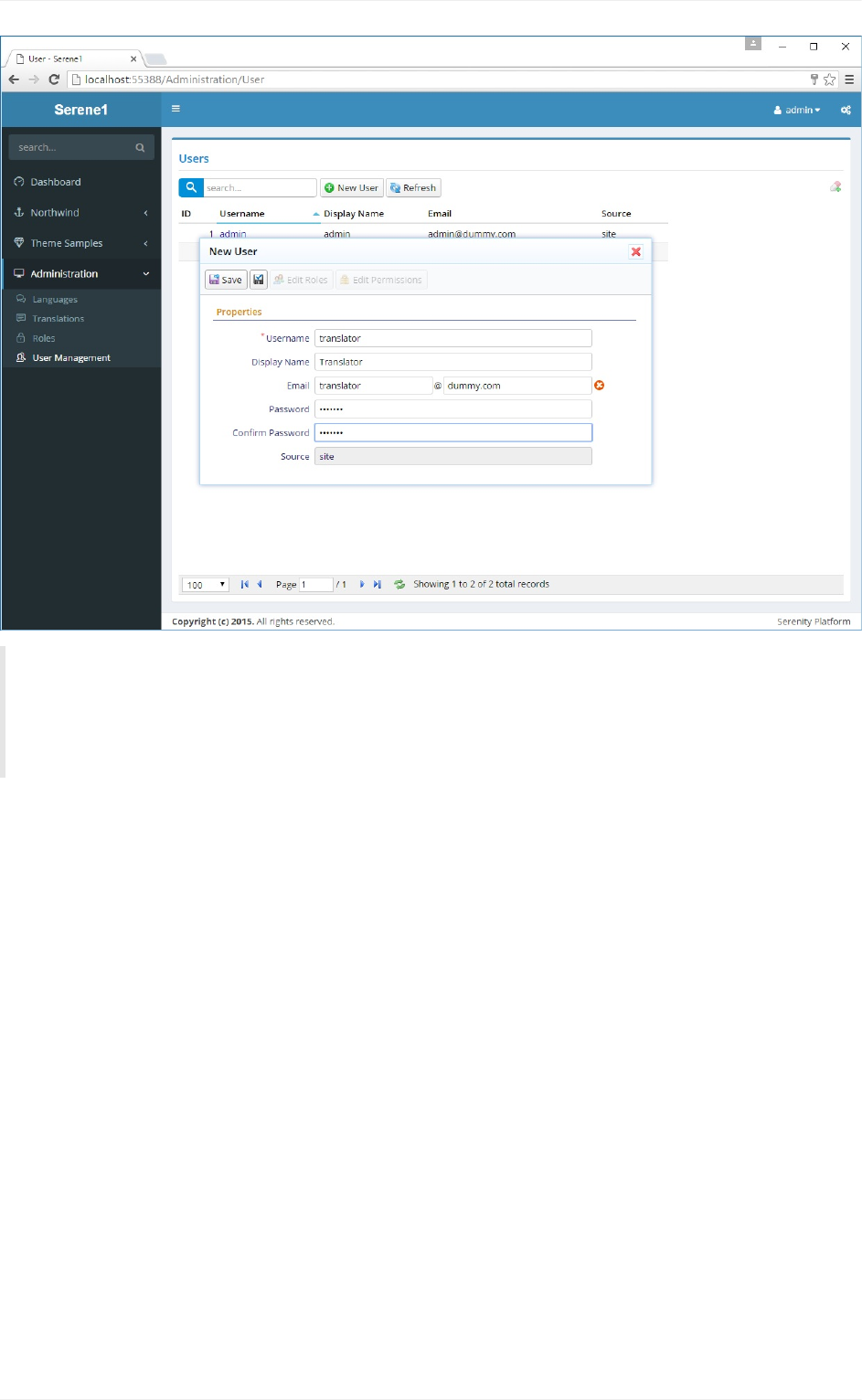This screenshot has height=1400, width=862.
Task: Focus the Display Name field
Action: click(x=453, y=362)
